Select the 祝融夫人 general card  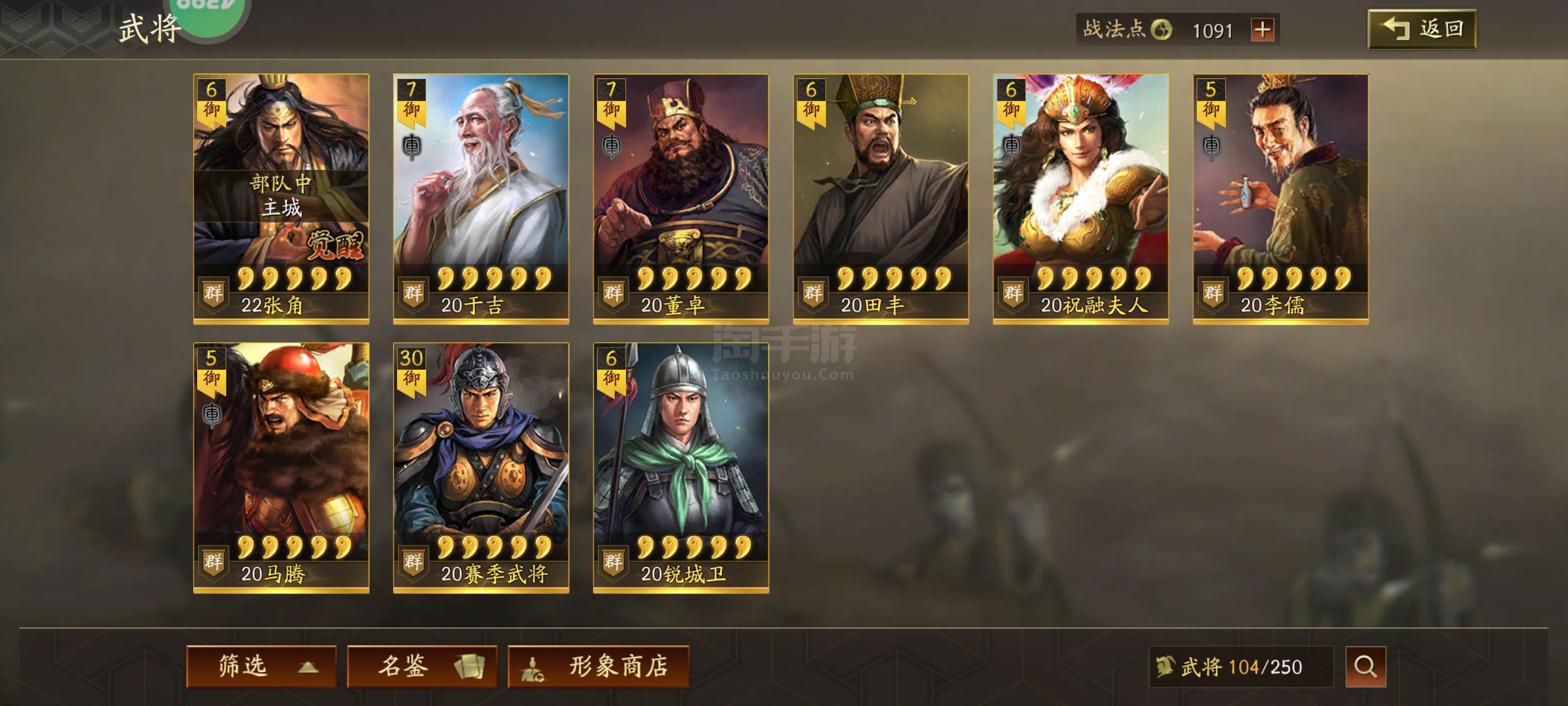point(1080,198)
